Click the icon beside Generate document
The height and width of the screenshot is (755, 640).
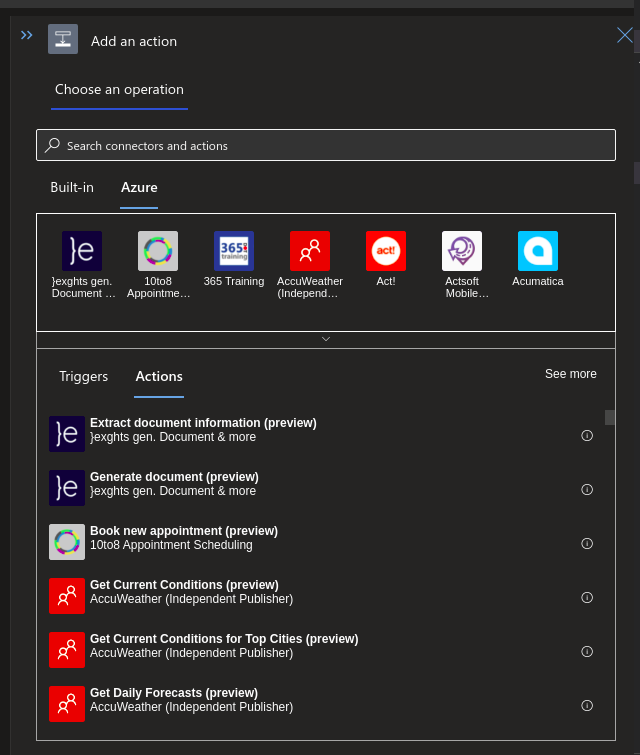tap(67, 488)
